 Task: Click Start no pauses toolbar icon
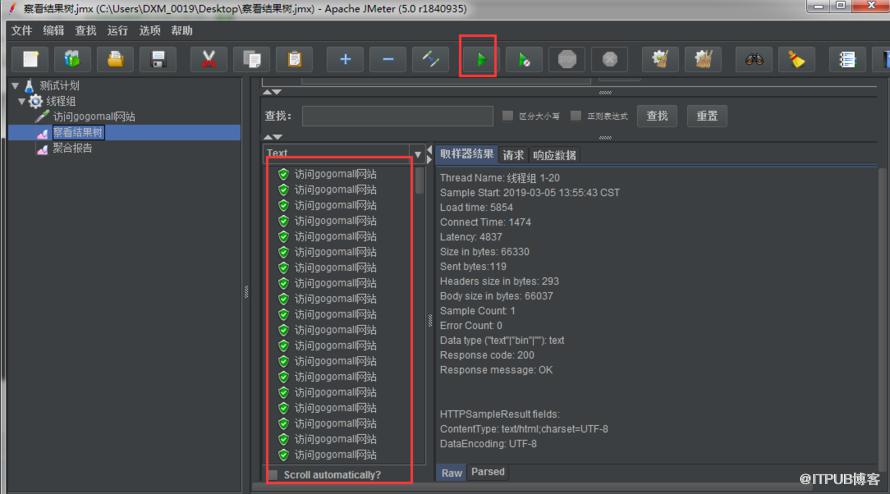[523, 59]
